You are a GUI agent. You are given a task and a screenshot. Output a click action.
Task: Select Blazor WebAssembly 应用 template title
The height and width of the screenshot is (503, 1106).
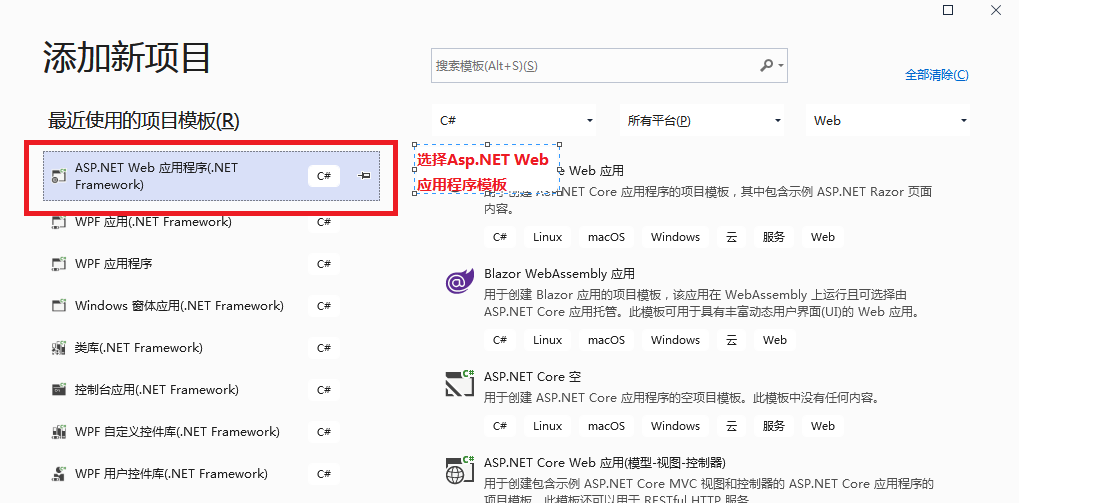(559, 274)
